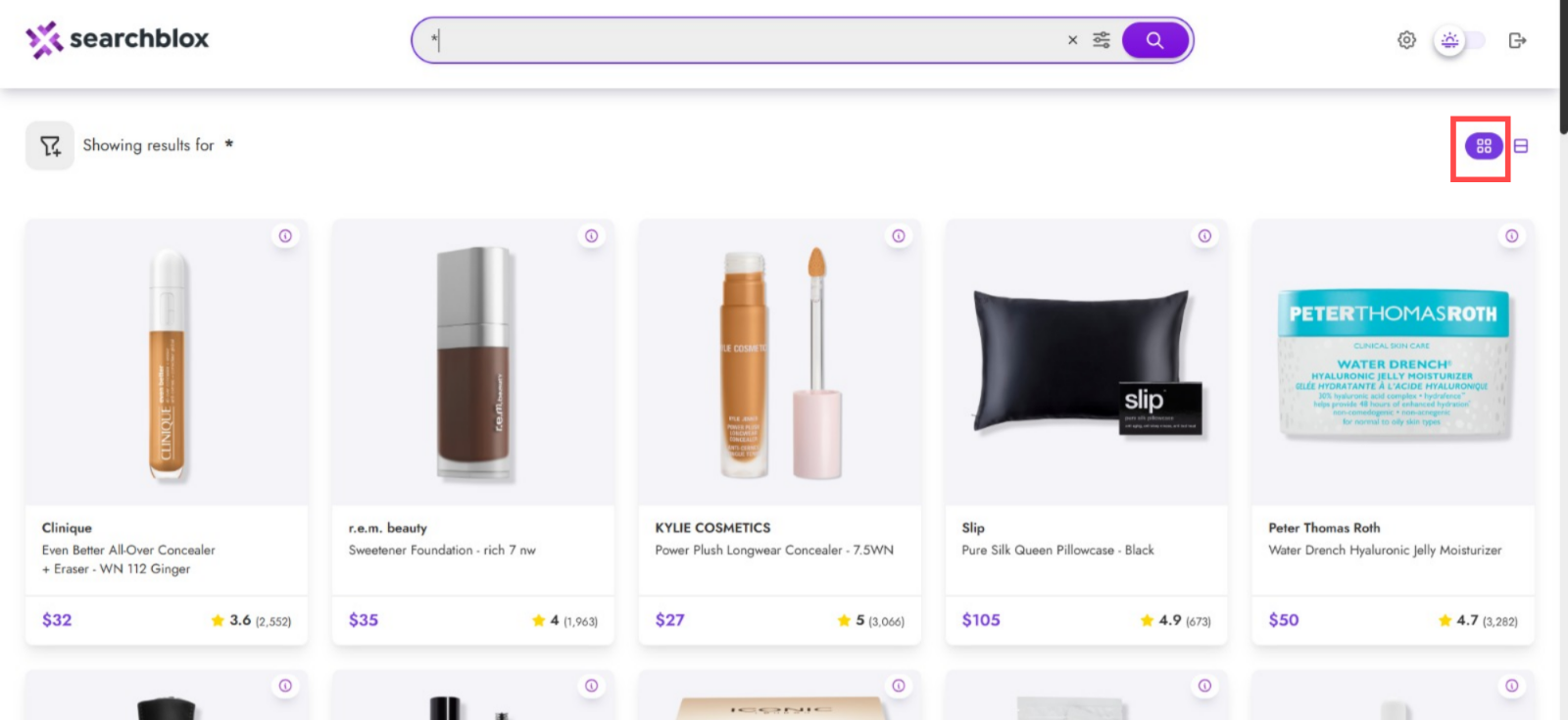Open info icon on Peter Thomas Roth card
Image resolution: width=1568 pixels, height=720 pixels.
click(1512, 236)
